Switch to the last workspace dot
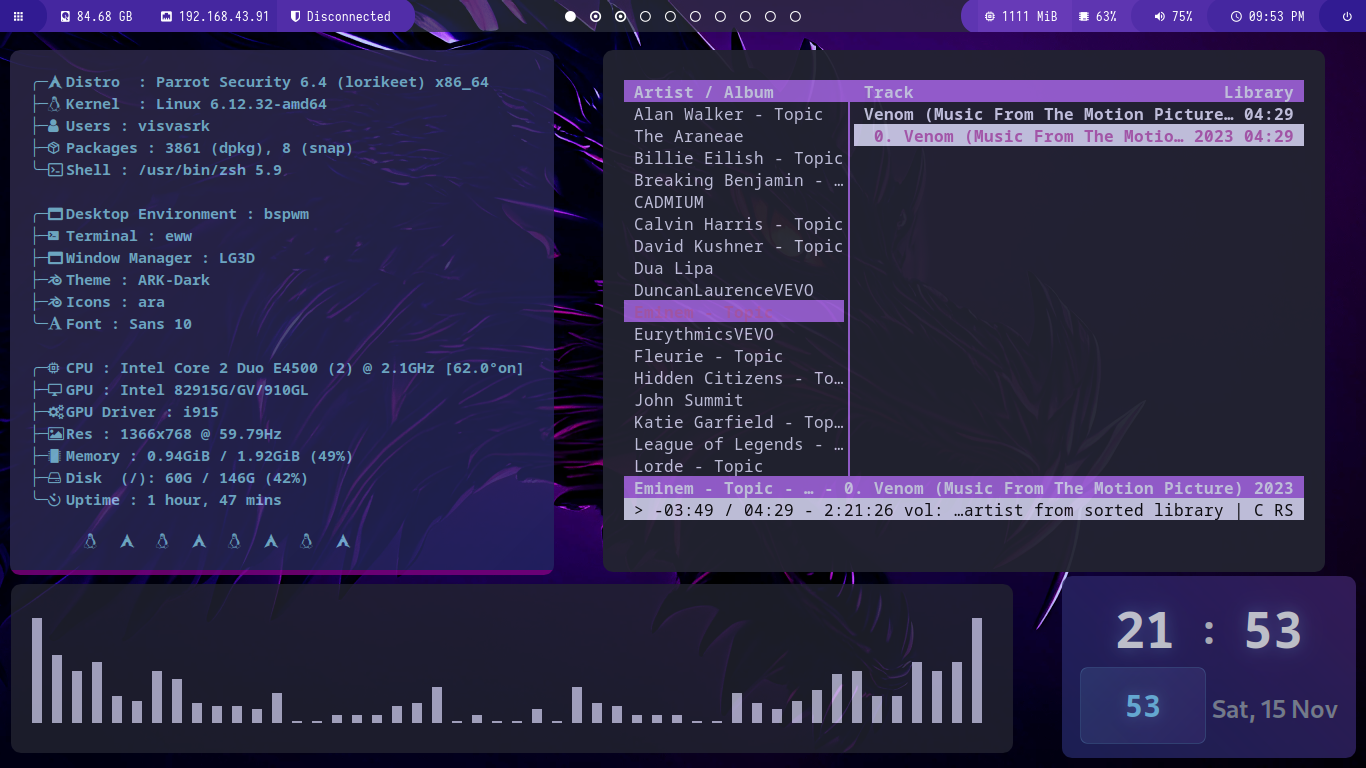Image resolution: width=1366 pixels, height=768 pixels. coord(795,16)
